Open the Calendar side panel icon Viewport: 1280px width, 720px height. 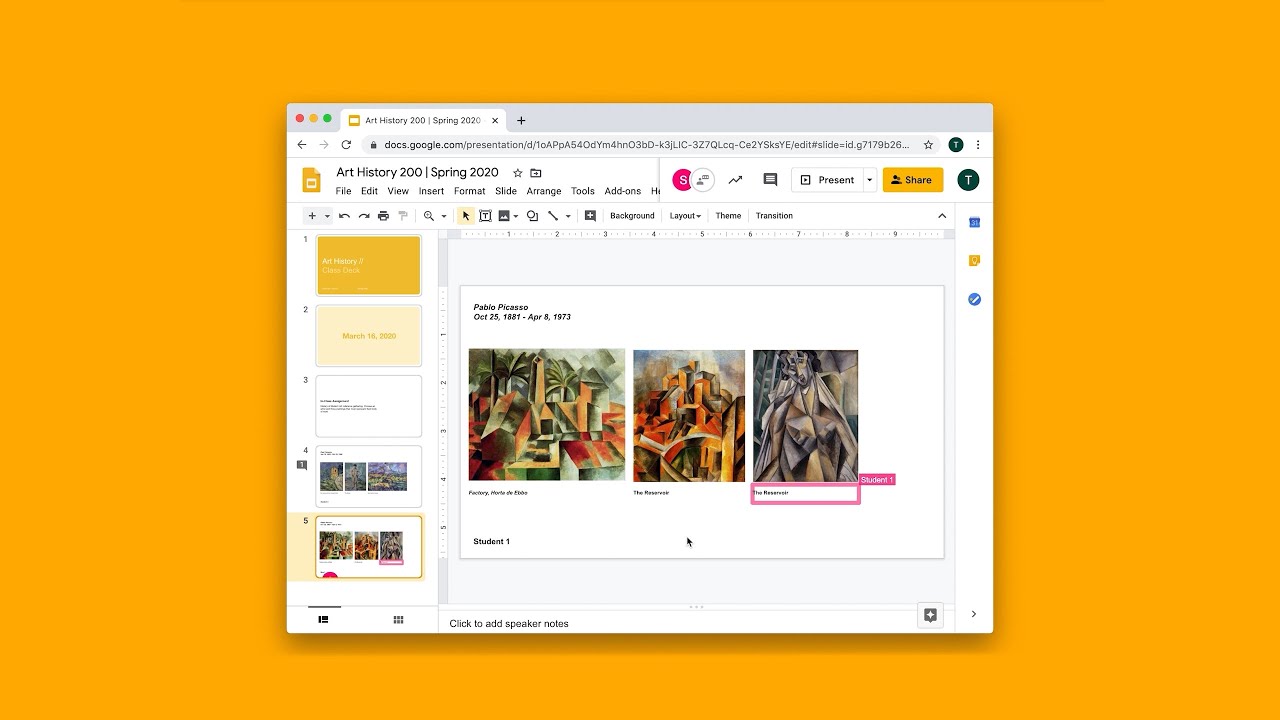coord(974,222)
